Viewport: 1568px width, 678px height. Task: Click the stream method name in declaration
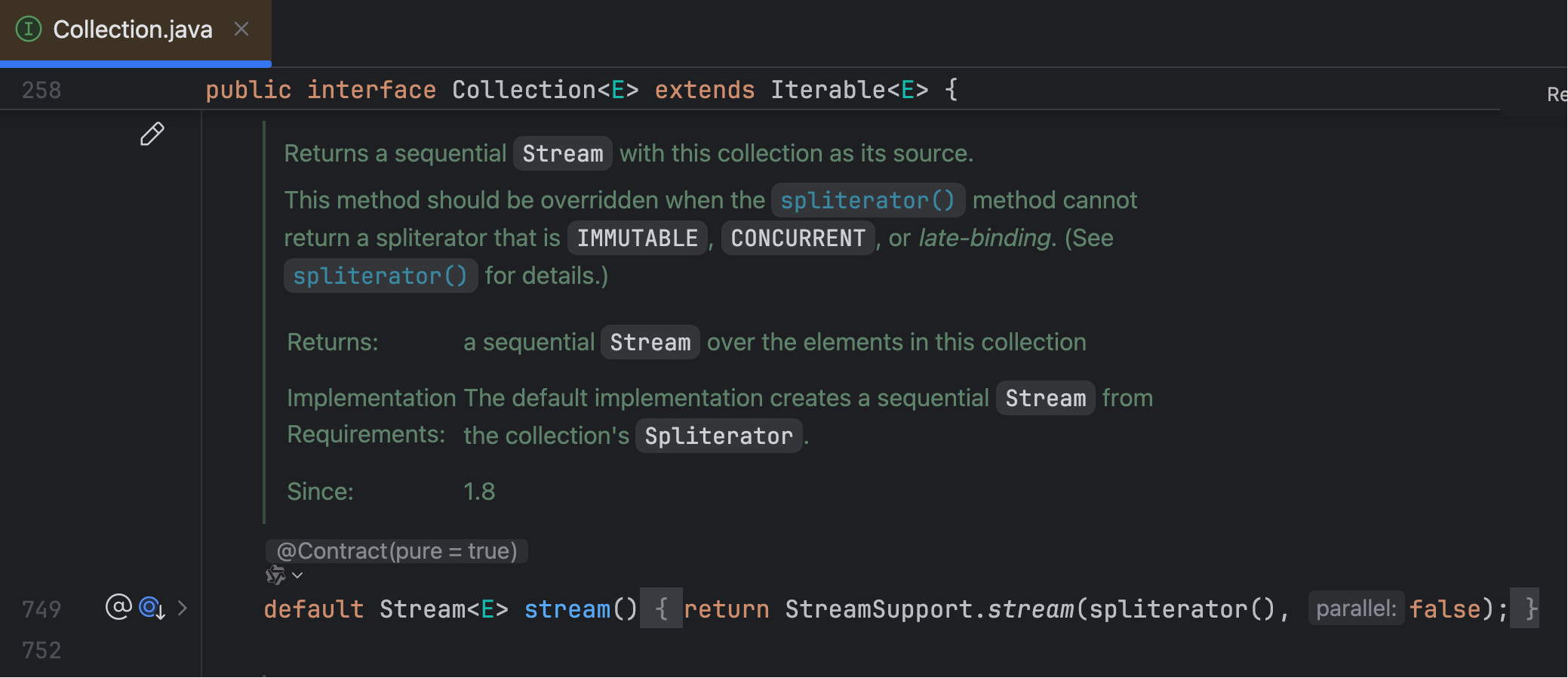point(567,609)
